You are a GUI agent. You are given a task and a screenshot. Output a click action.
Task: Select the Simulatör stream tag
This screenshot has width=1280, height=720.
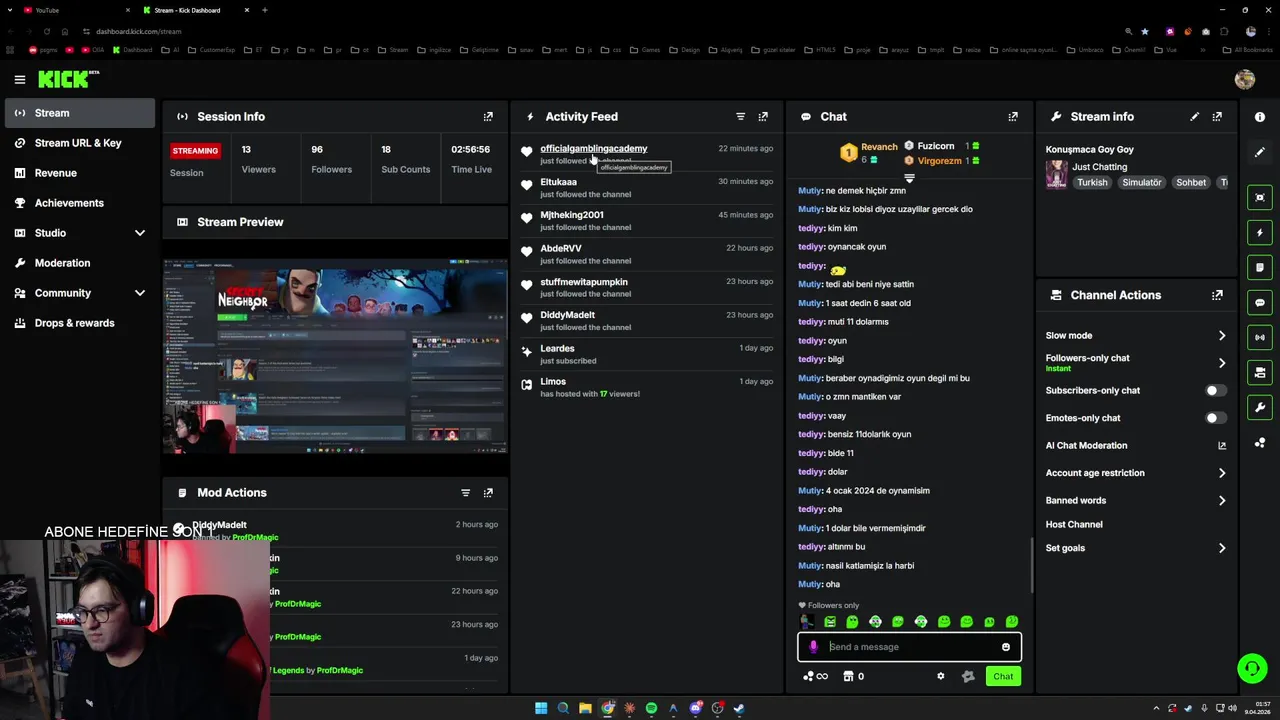pos(1141,183)
